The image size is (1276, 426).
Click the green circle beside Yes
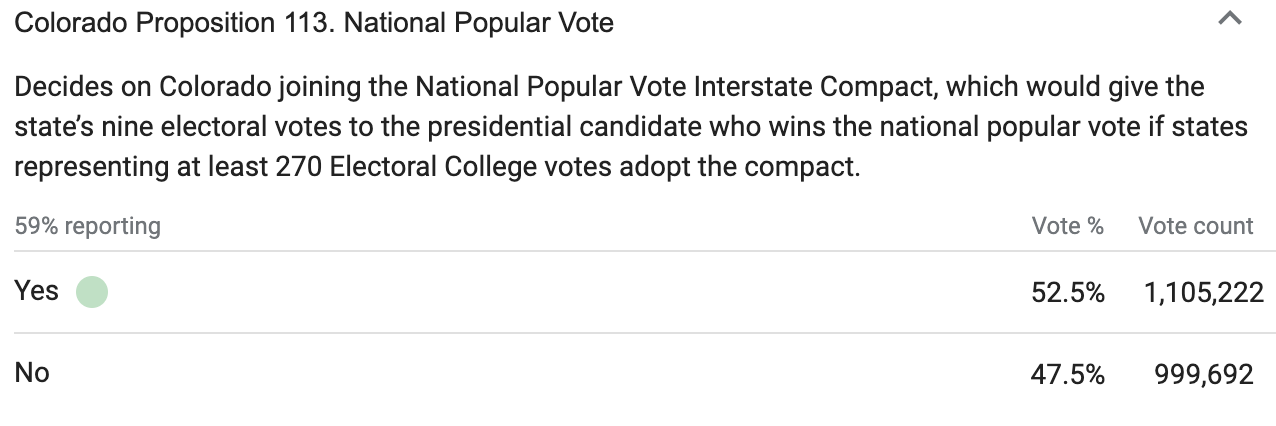pos(92,292)
